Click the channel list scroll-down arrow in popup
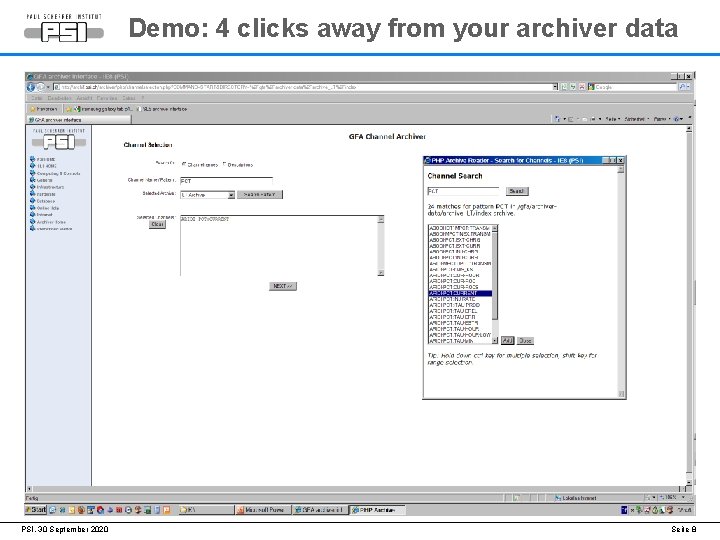Screen dimensions: 720x540 coord(495,341)
